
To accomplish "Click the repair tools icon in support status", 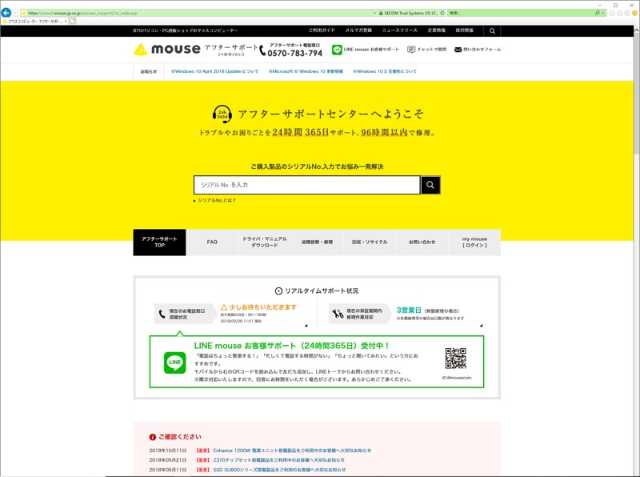I will coord(338,314).
